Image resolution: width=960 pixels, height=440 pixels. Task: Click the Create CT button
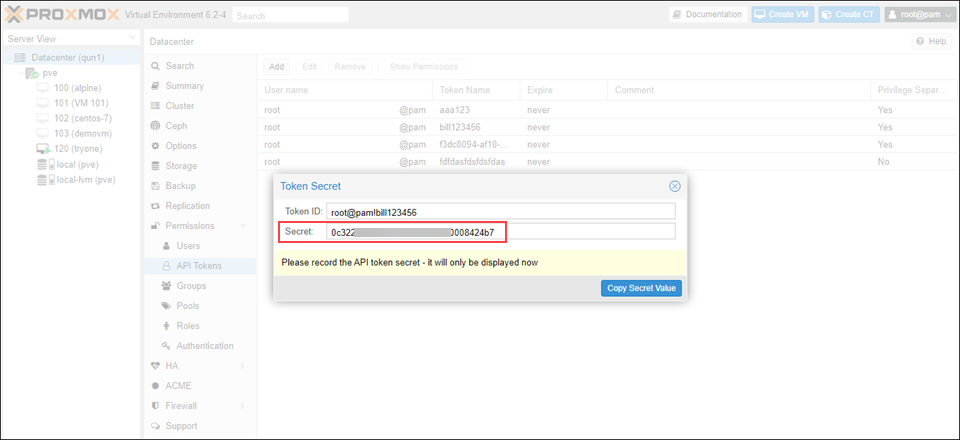point(849,15)
